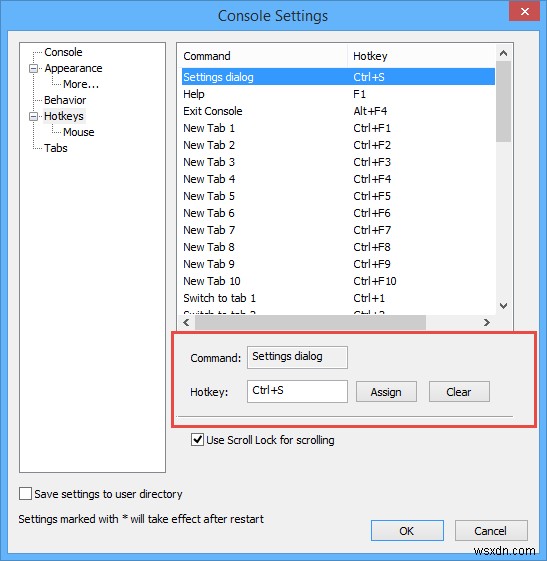Click the Cancel button
Image resolution: width=547 pixels, height=561 pixels.
tap(491, 531)
